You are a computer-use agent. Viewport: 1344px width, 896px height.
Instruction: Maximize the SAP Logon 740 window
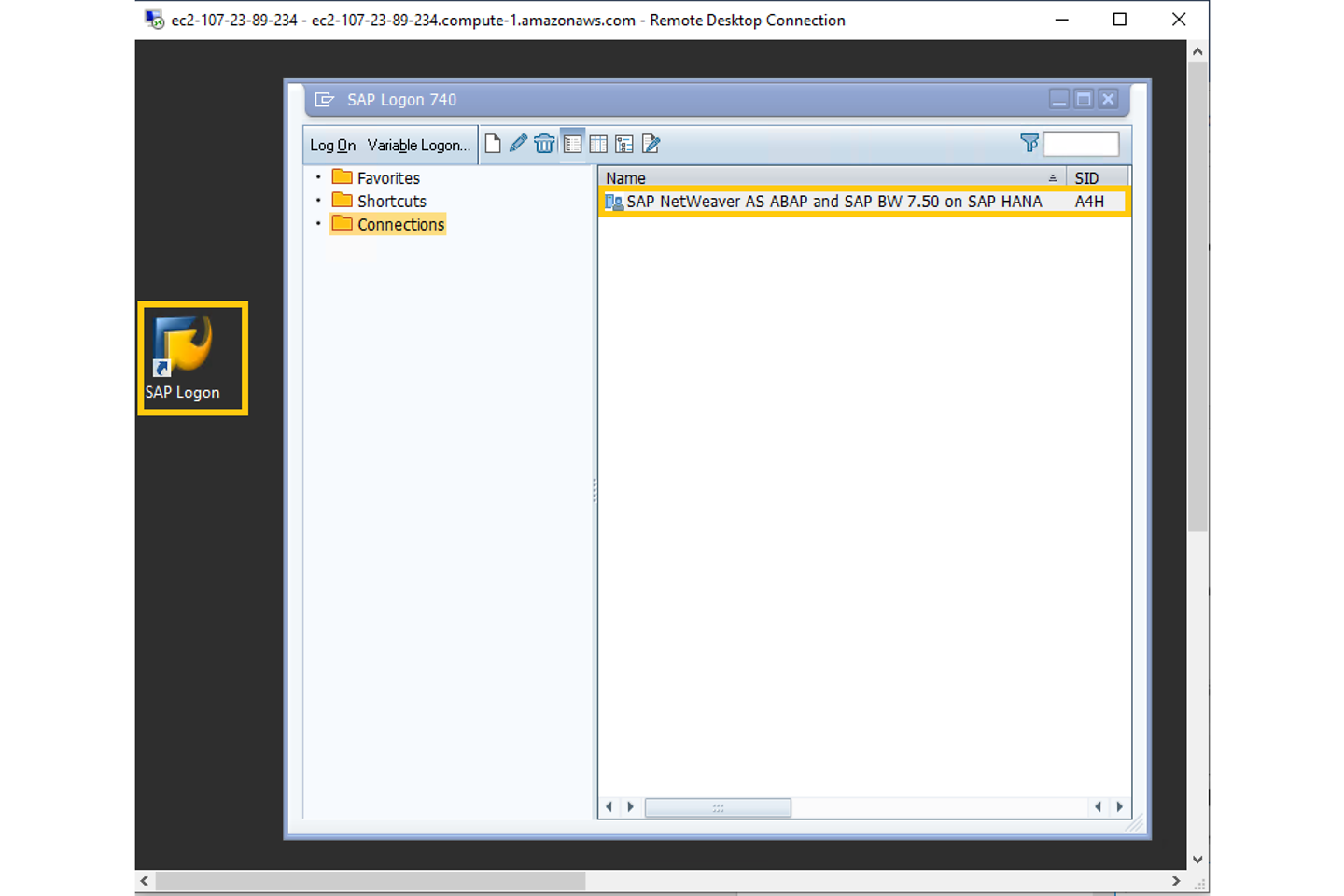(1084, 99)
